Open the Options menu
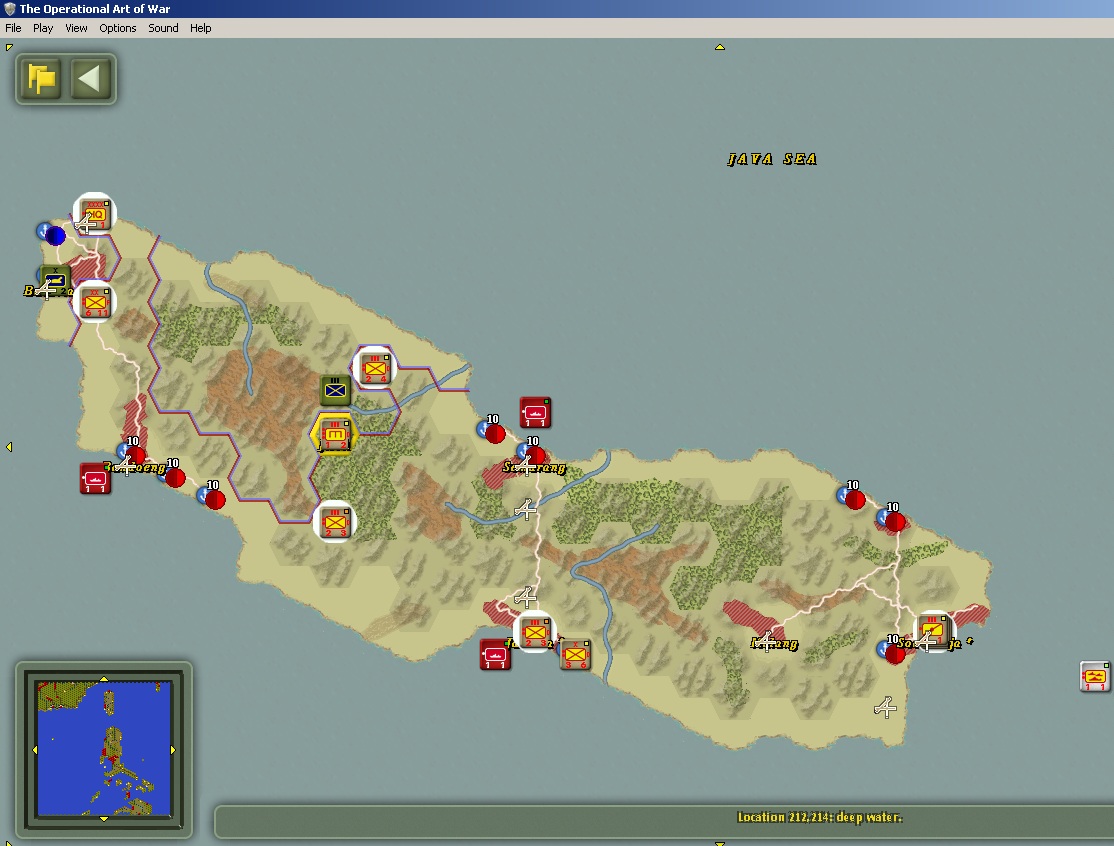 pos(117,28)
